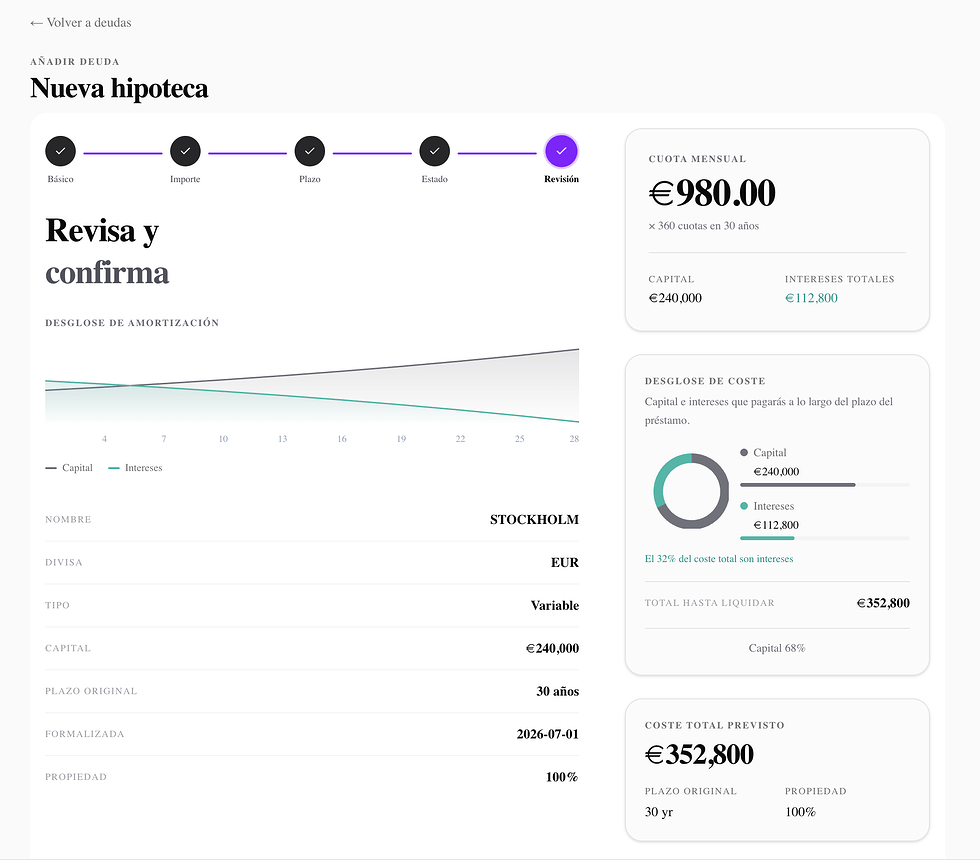Click the Importe step label
This screenshot has width=980, height=860.
coord(185,179)
